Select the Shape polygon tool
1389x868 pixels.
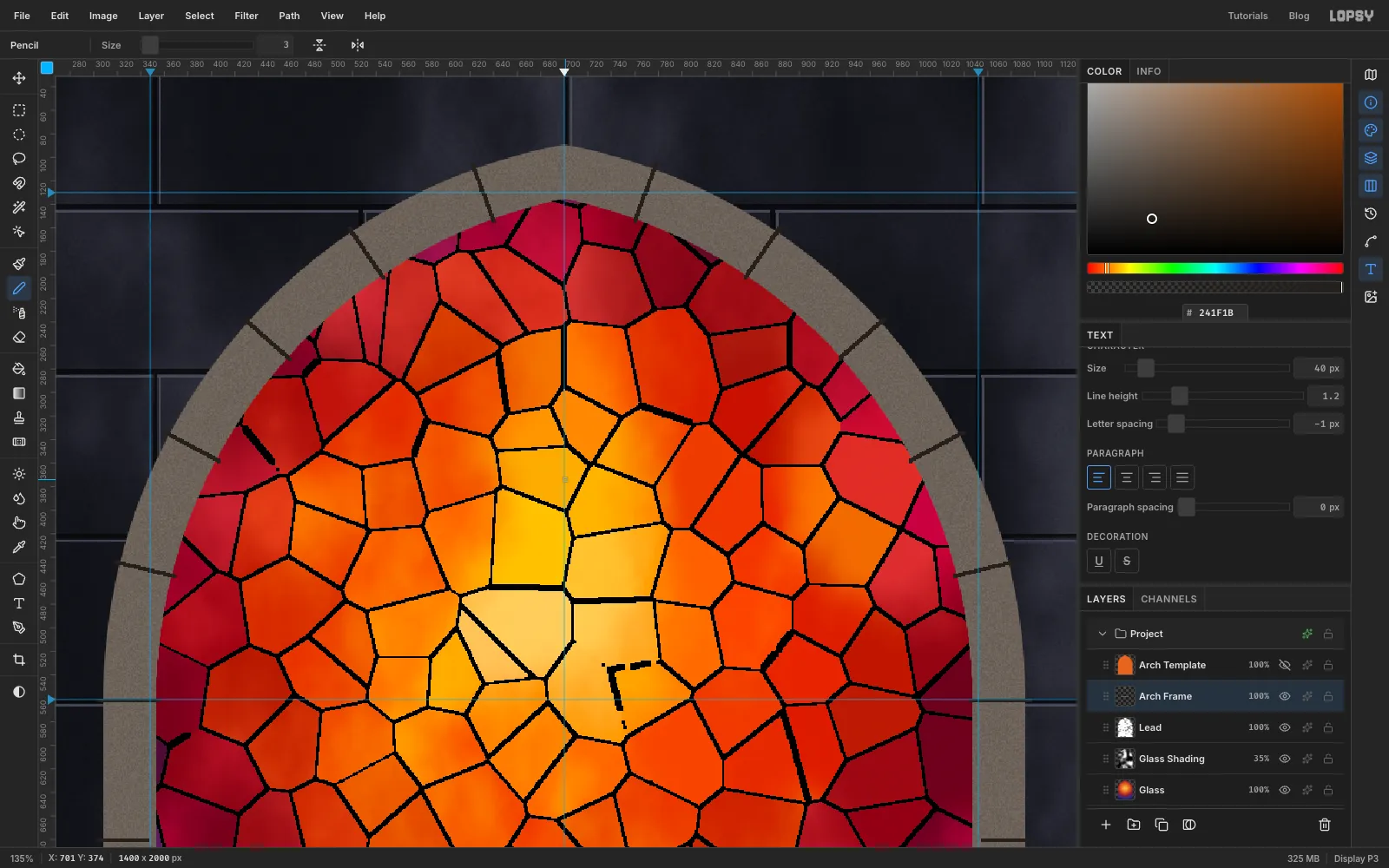tap(19, 579)
